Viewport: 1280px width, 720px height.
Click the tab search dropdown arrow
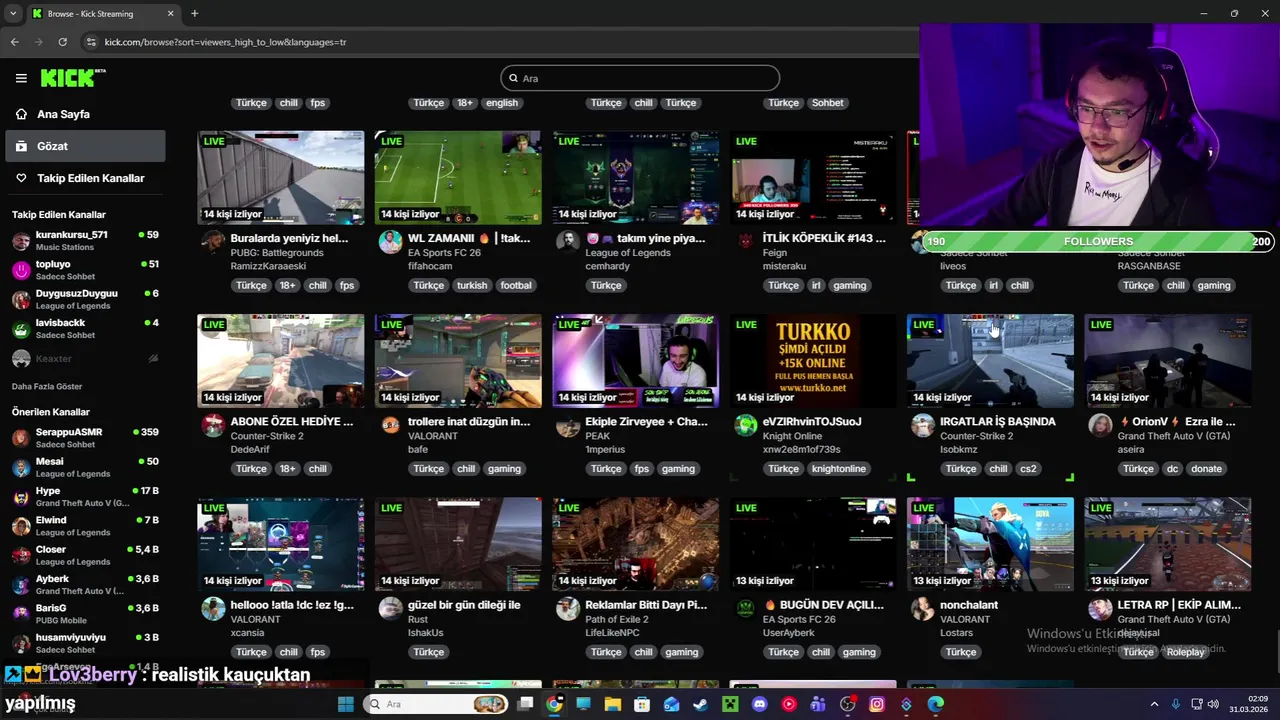(x=13, y=13)
